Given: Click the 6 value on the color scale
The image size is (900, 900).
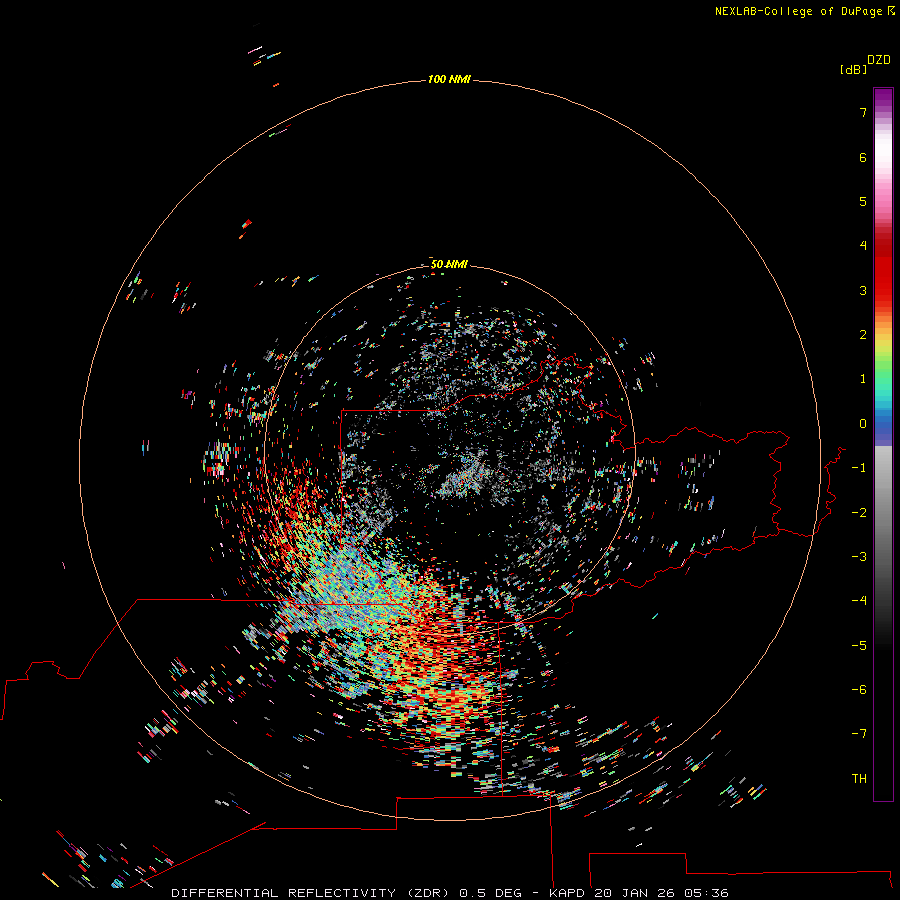Looking at the screenshot, I should coord(863,157).
